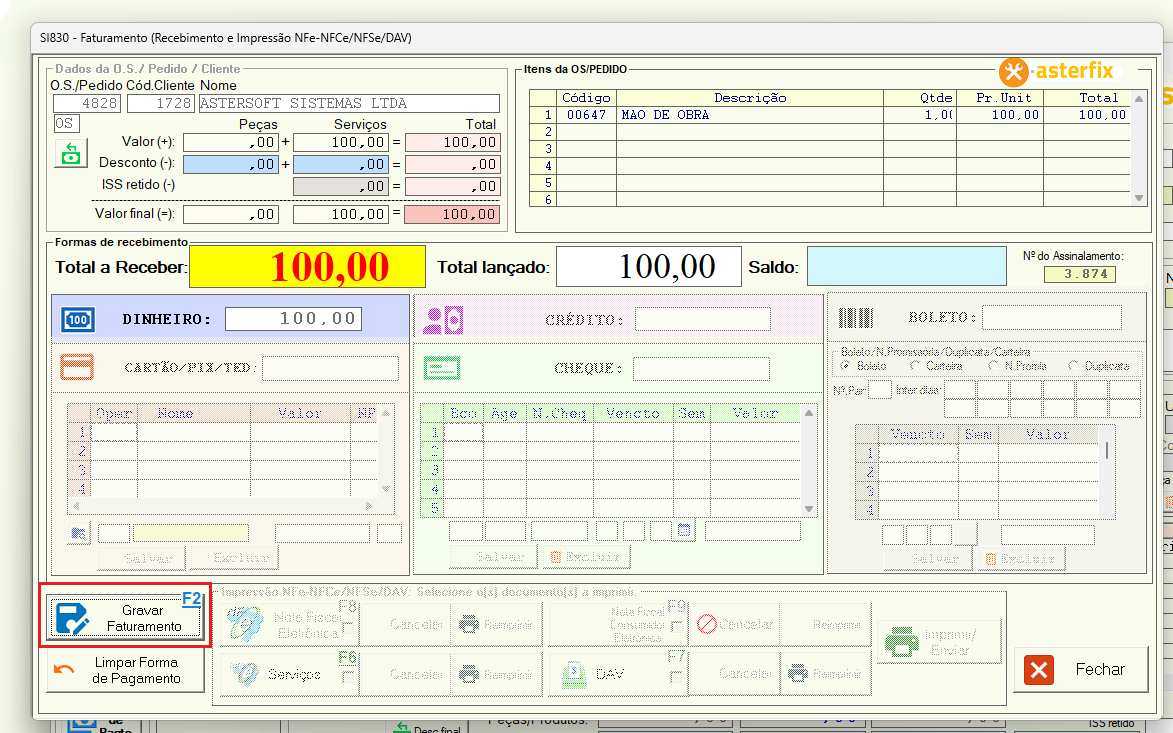Save billing with Gravar Faturamento

[x=126, y=618]
